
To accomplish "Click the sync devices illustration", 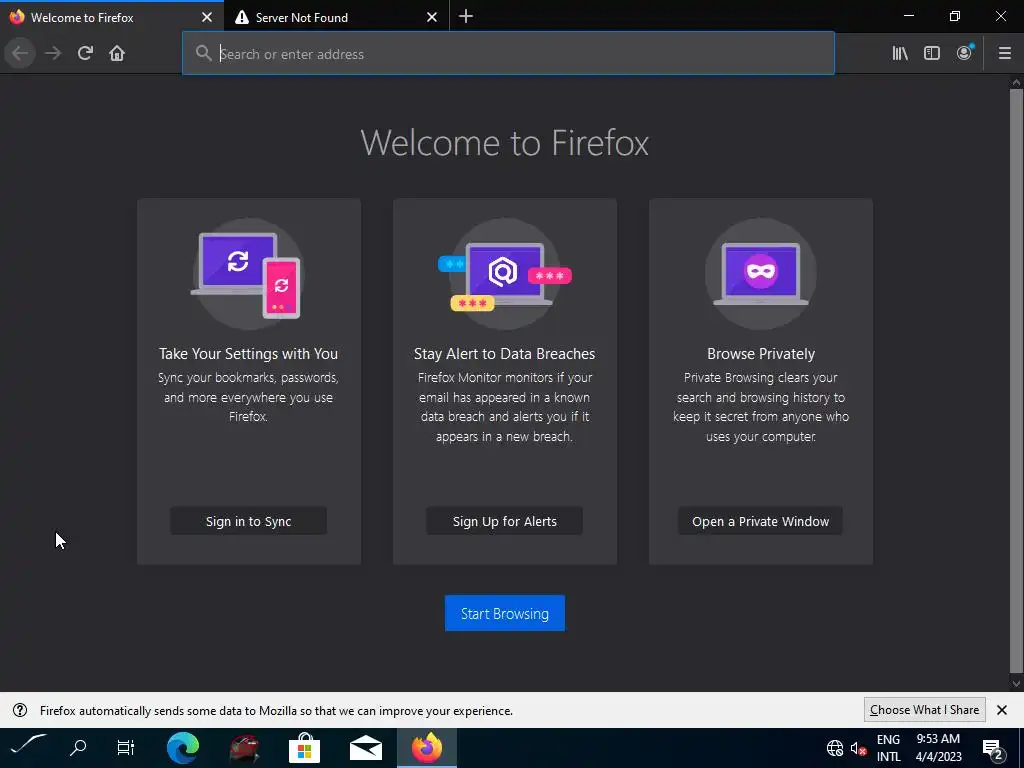I will click(x=248, y=274).
